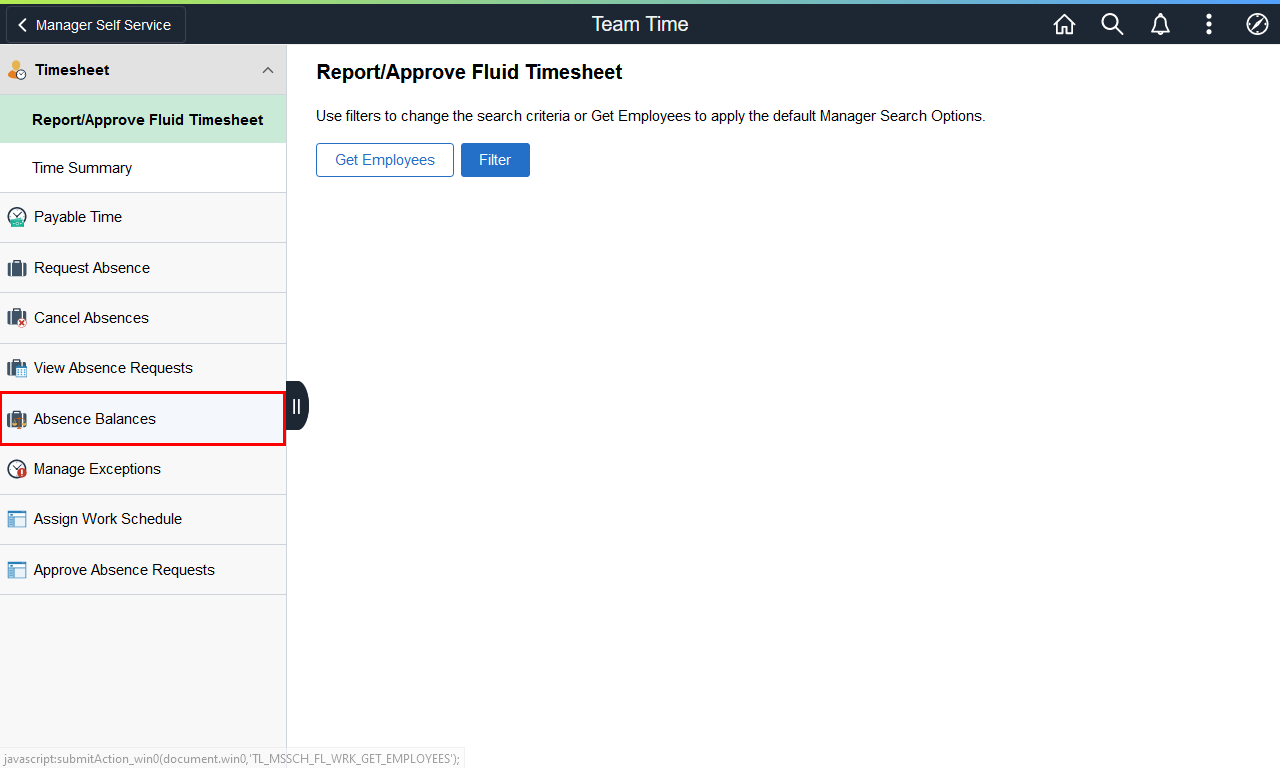
Task: Click the Payable Time icon
Action: [16, 217]
